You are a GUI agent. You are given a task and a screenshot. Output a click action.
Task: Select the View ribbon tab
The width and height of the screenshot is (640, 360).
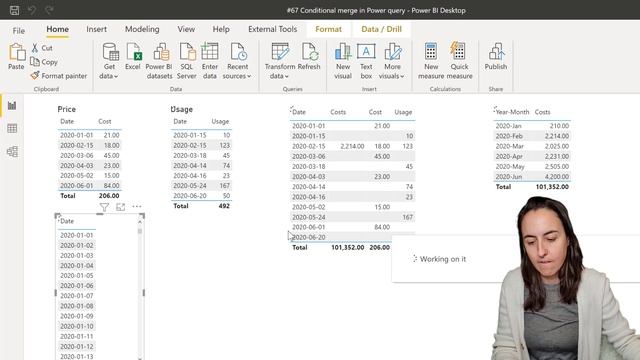pos(186,29)
